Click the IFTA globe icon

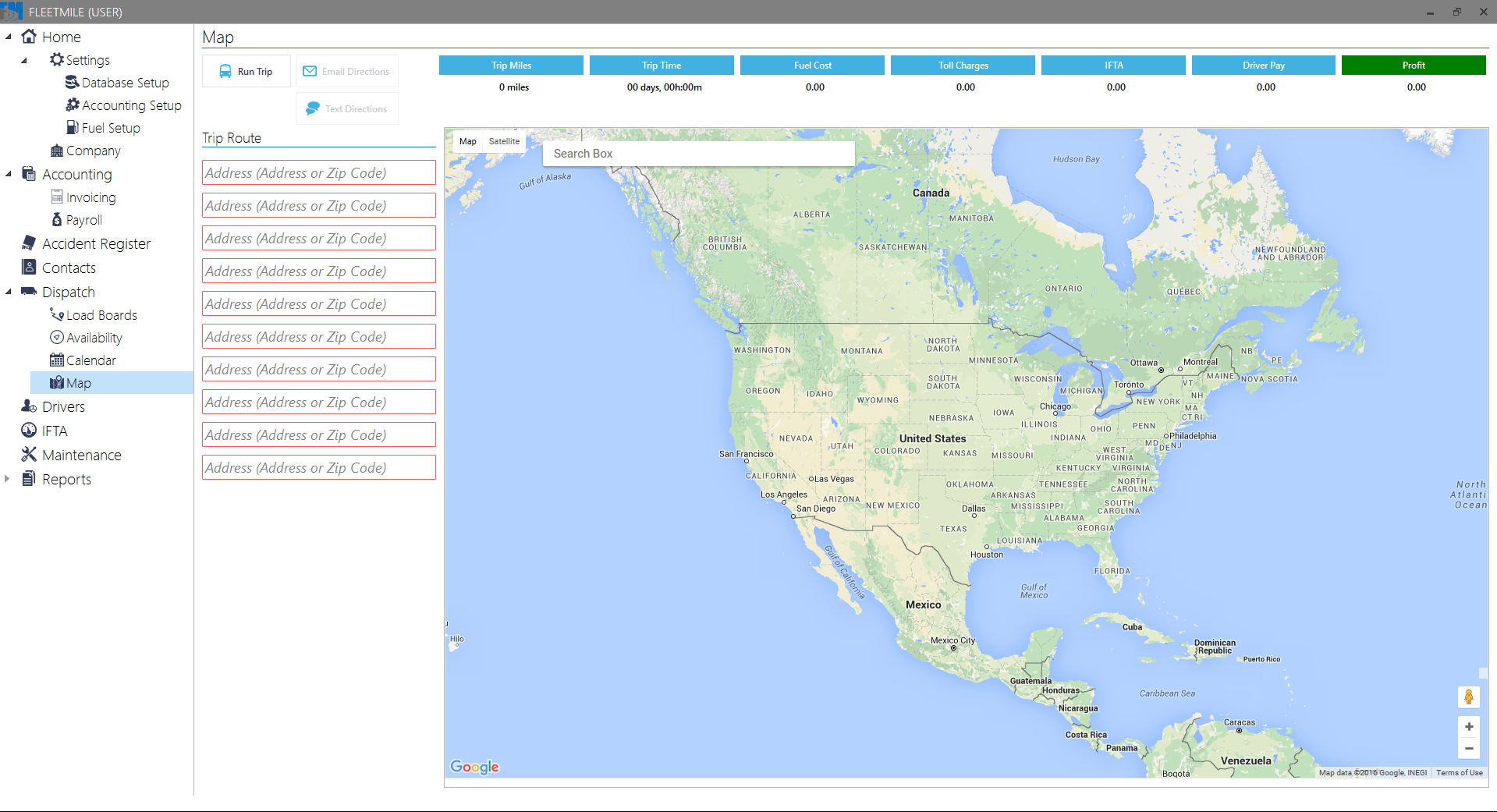pos(29,431)
